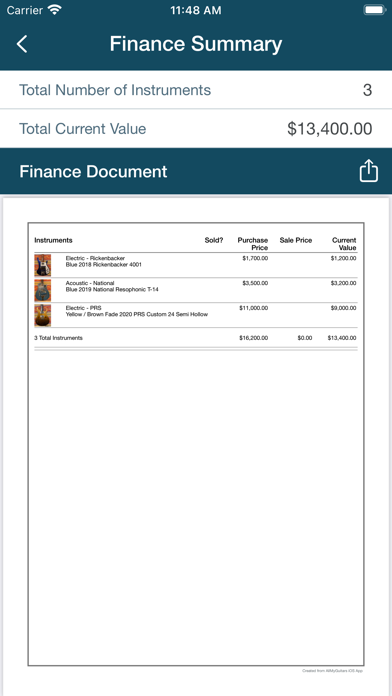This screenshot has width=392, height=696.
Task: Tap the $1,700.00 purchase price
Action: [255, 258]
